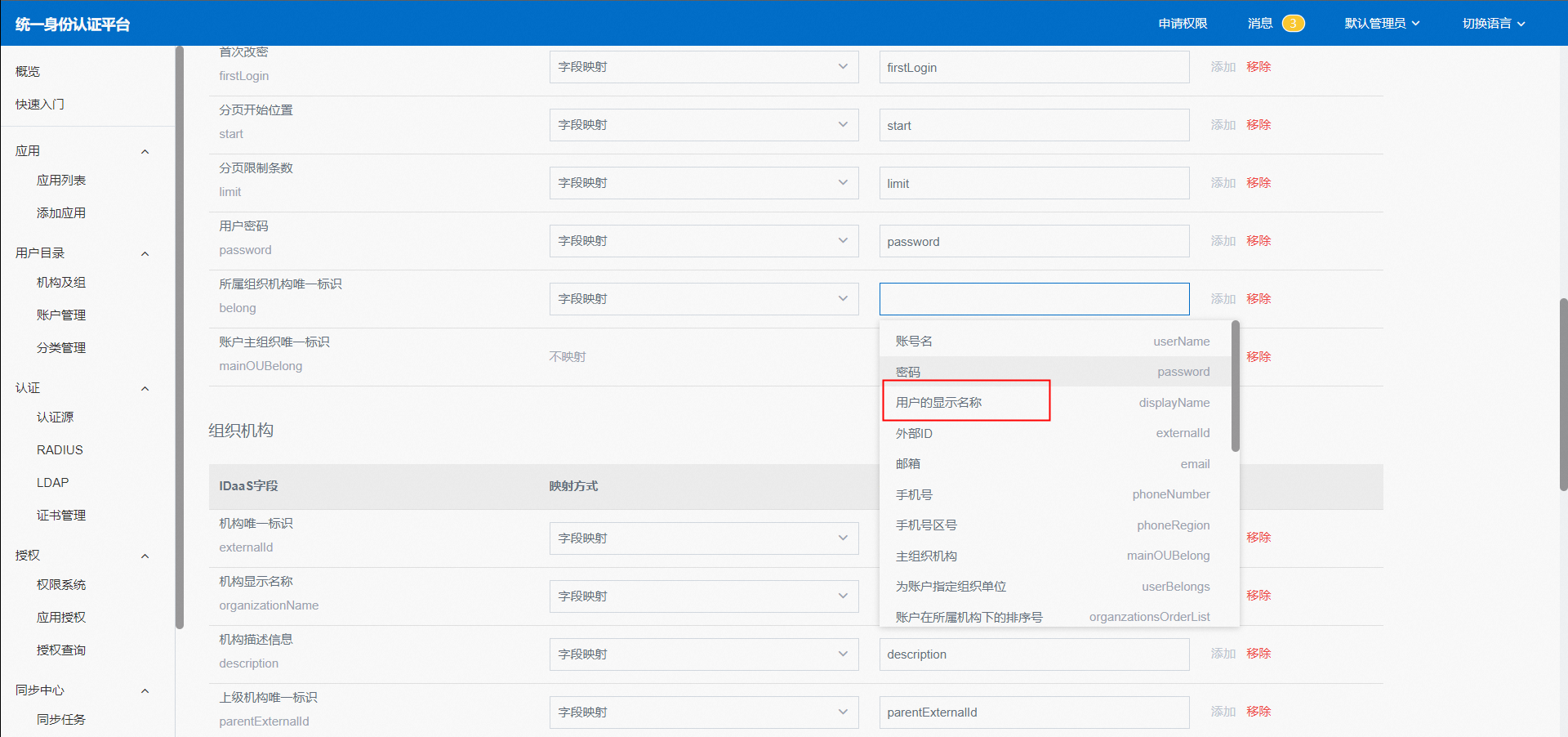Collapse the 授权 sidebar section chevron

145,556
